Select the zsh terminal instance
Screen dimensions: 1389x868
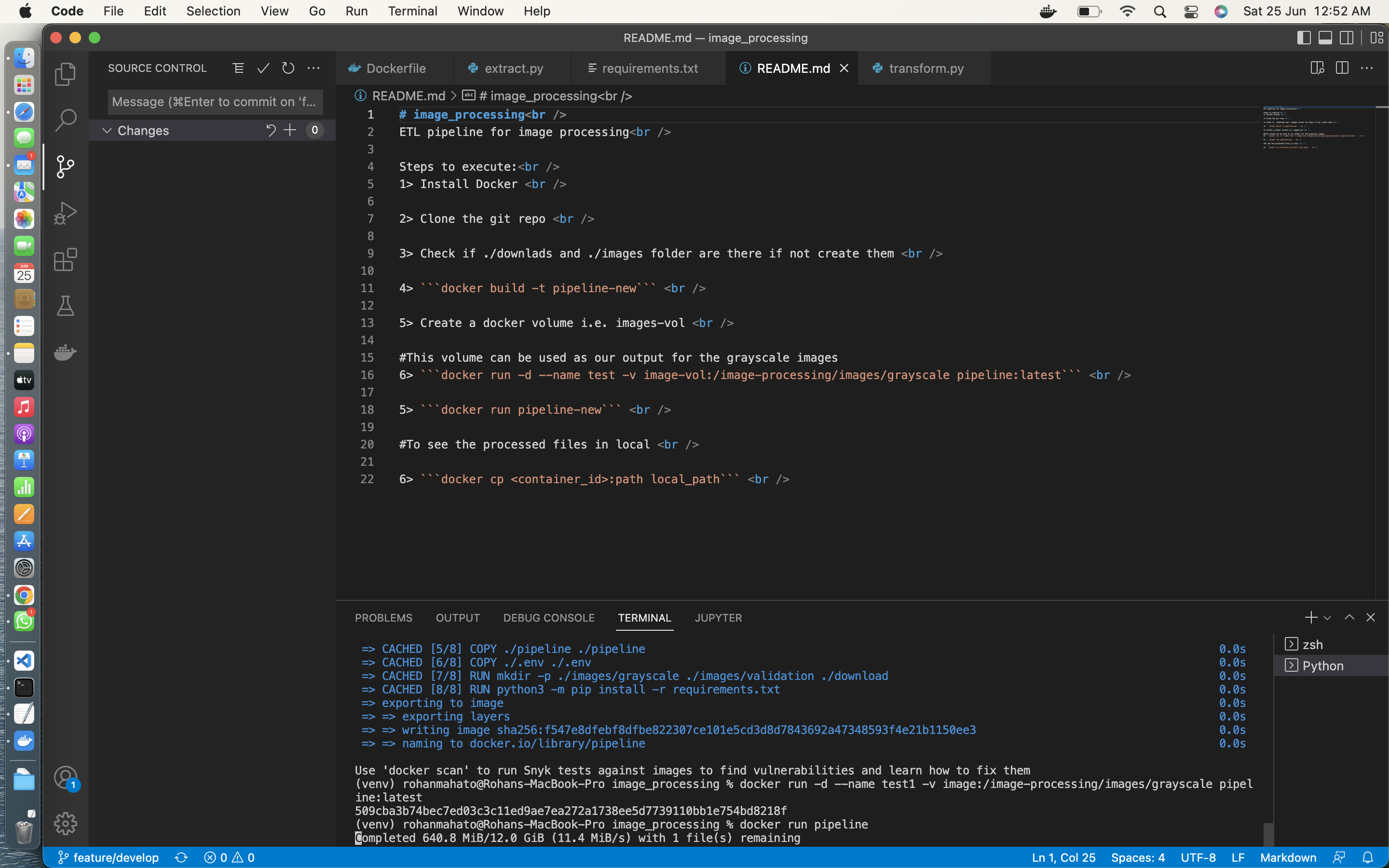tap(1331, 644)
